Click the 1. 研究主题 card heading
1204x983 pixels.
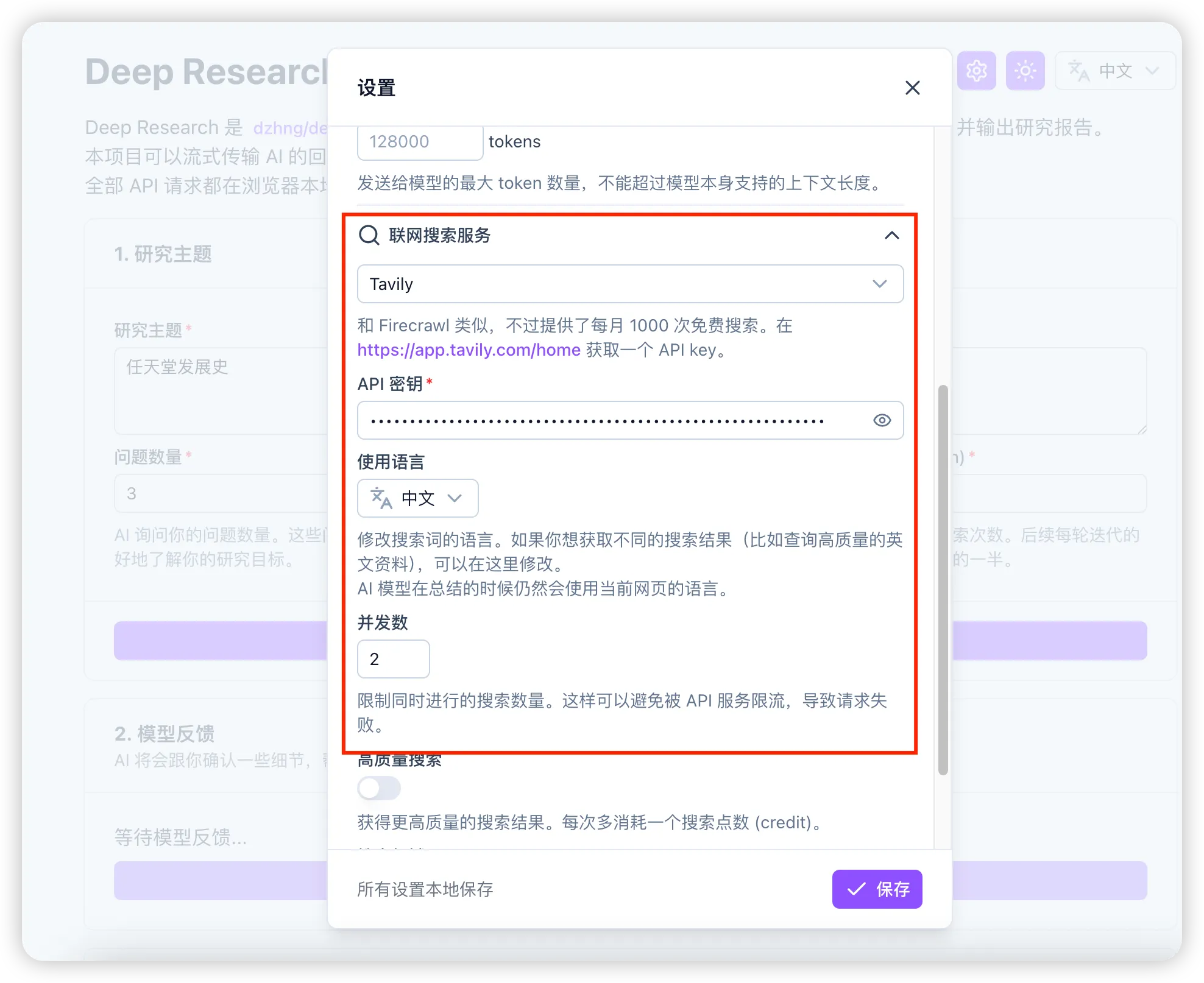click(163, 254)
